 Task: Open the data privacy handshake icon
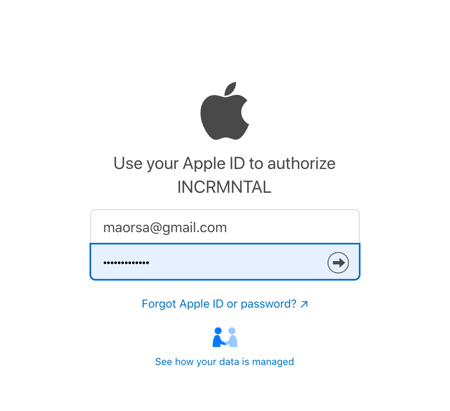point(225,337)
